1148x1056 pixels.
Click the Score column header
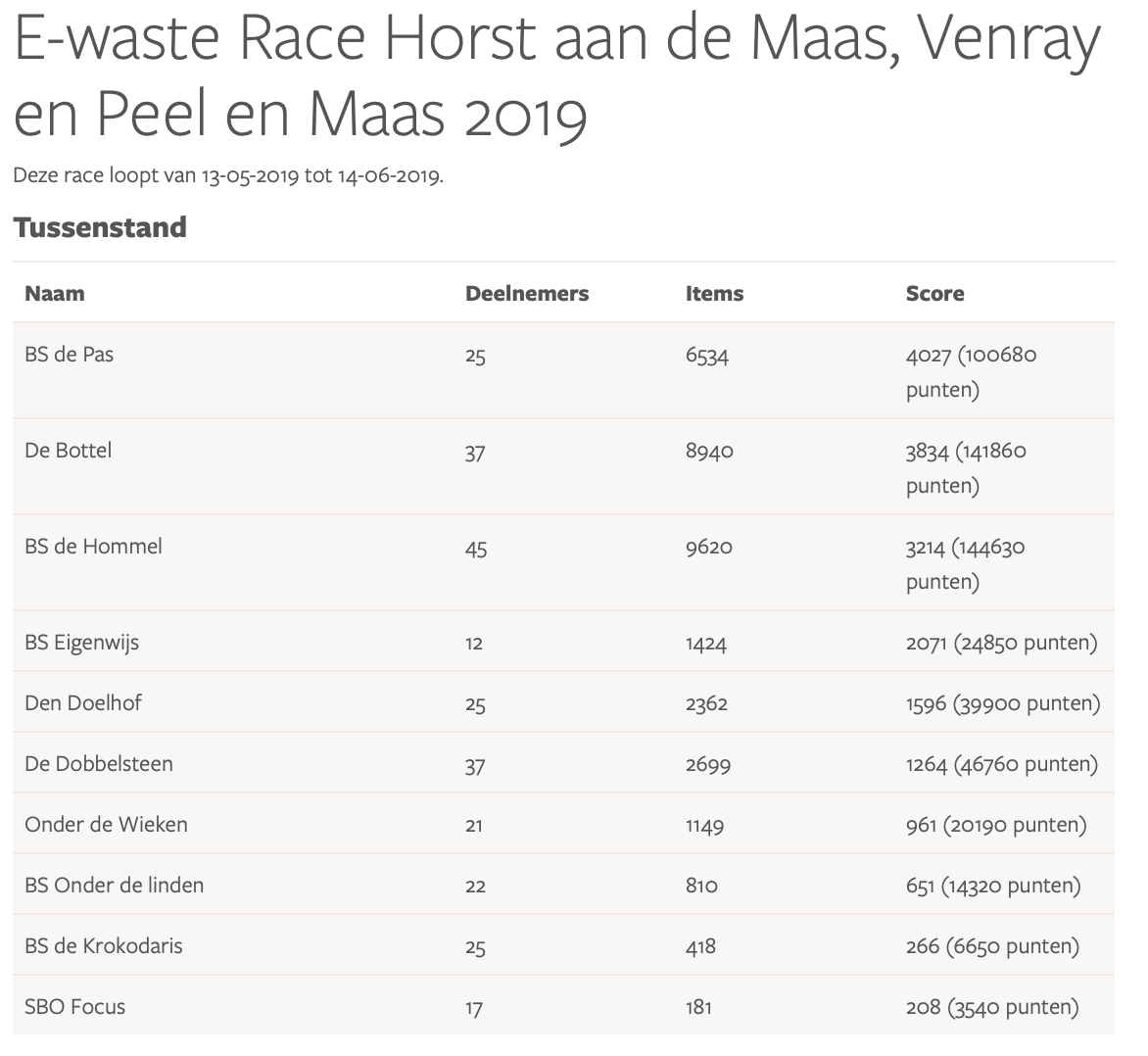click(934, 294)
